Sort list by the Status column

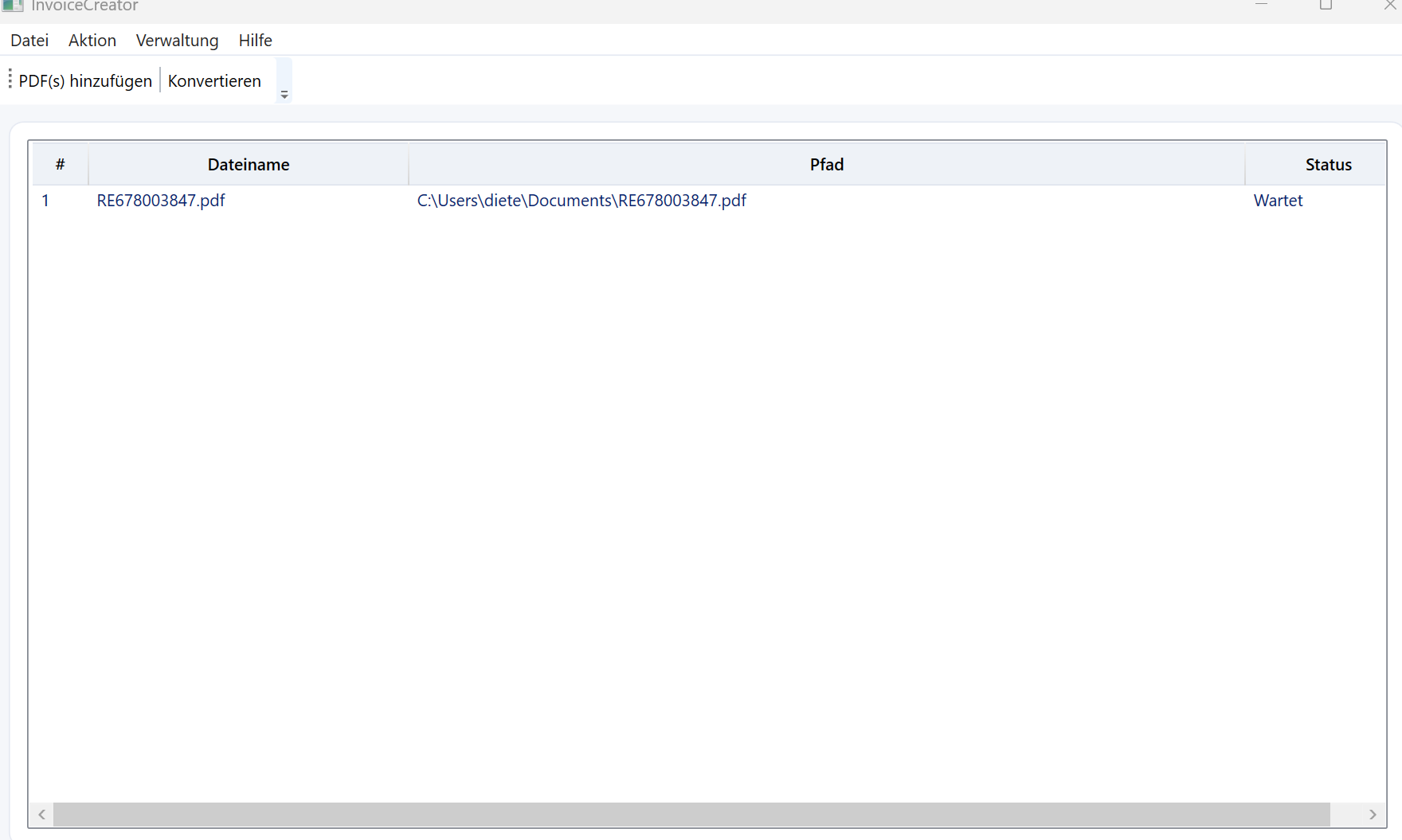pos(1327,164)
